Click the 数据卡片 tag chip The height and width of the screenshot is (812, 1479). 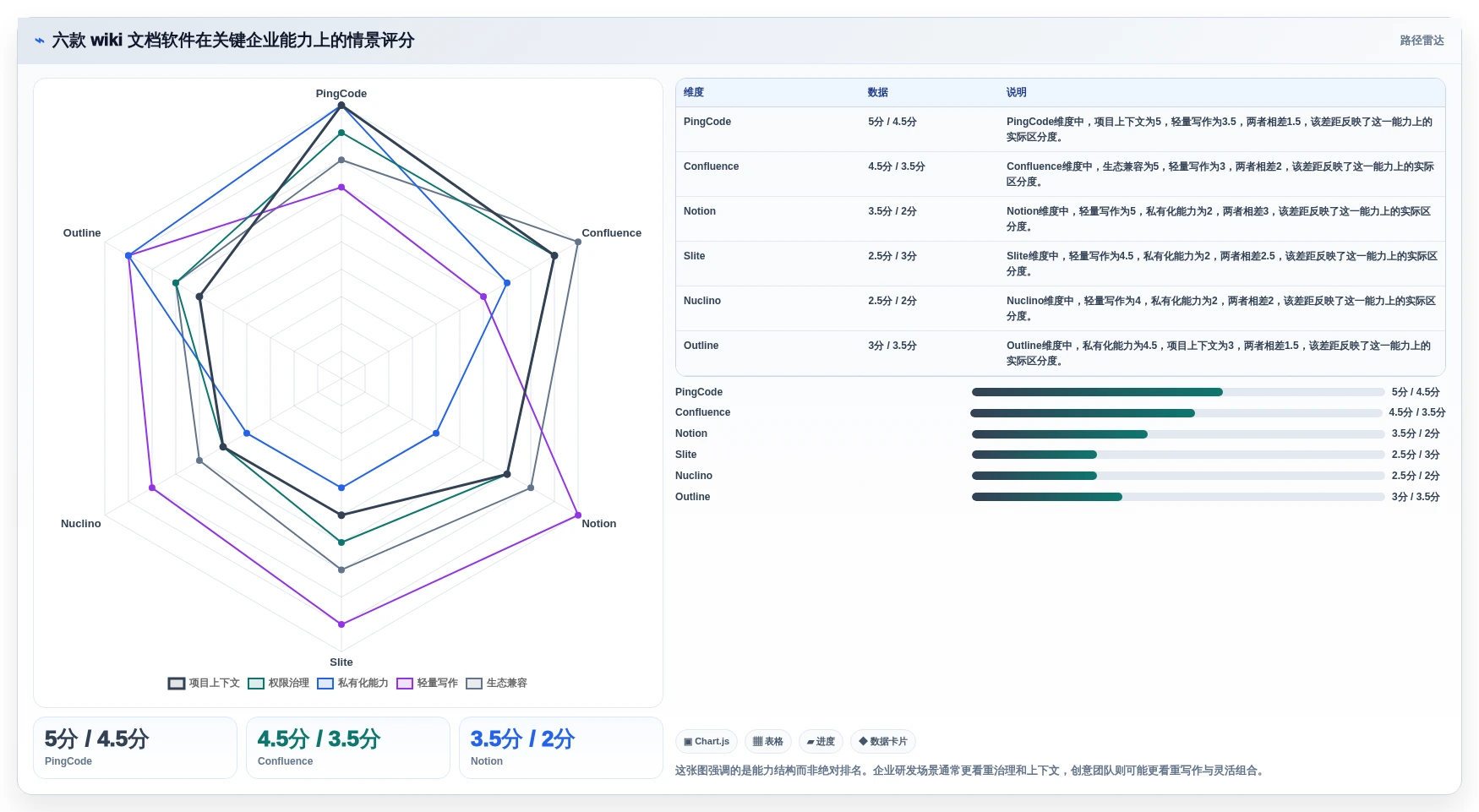point(883,742)
